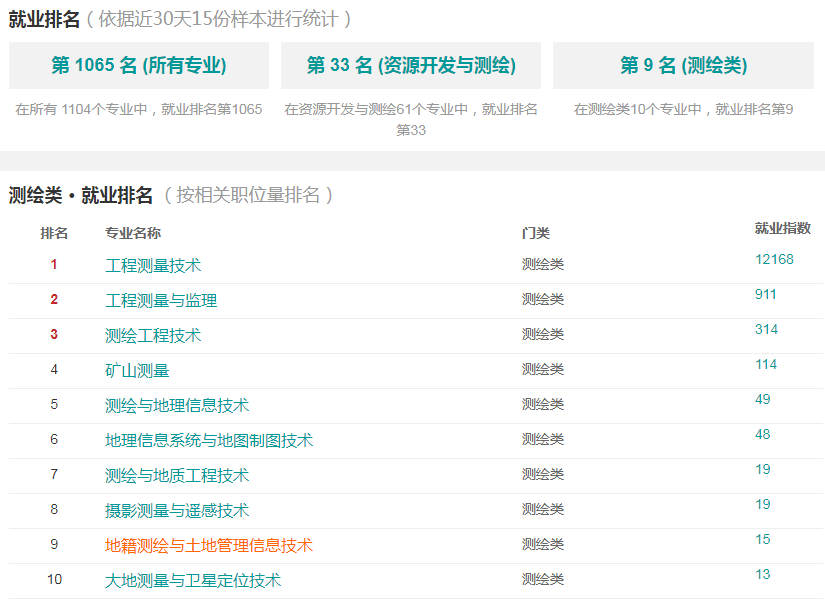This screenshot has height=614, width=825.
Task: Open the 摄影测量与遥感技术 major link
Action: point(177,510)
